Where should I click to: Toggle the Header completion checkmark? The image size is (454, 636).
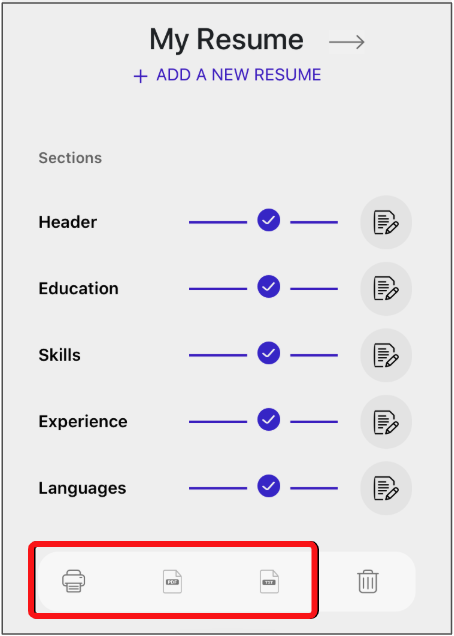[269, 220]
